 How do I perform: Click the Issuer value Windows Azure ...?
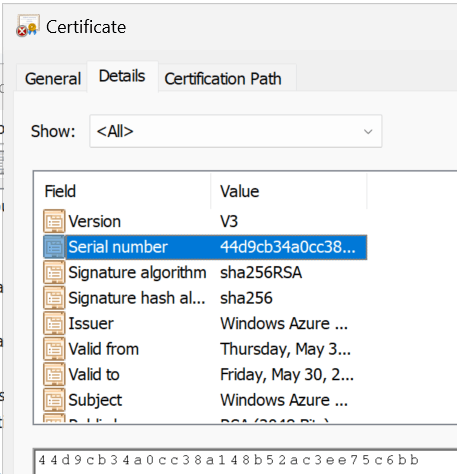pyautogui.click(x=284, y=324)
